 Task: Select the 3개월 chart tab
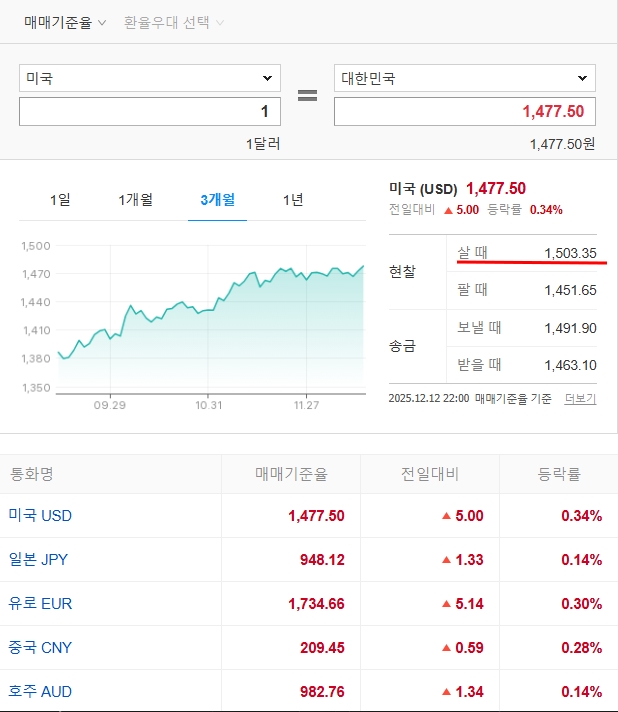click(x=217, y=200)
